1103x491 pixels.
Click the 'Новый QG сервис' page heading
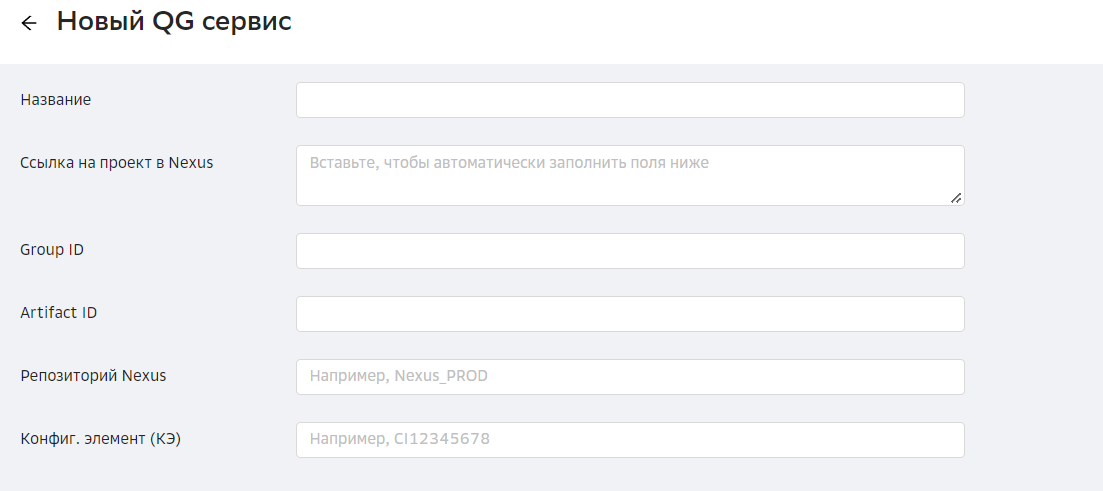point(174,22)
